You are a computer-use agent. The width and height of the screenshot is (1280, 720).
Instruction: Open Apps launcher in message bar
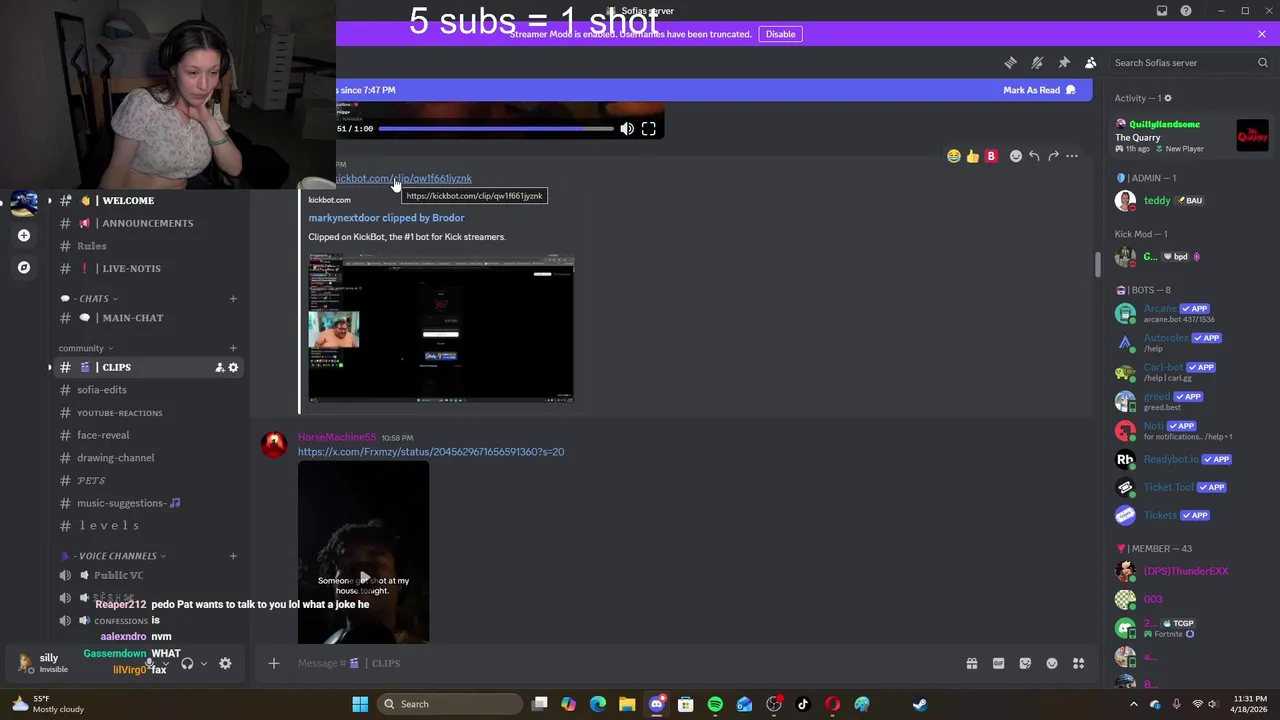point(1079,663)
